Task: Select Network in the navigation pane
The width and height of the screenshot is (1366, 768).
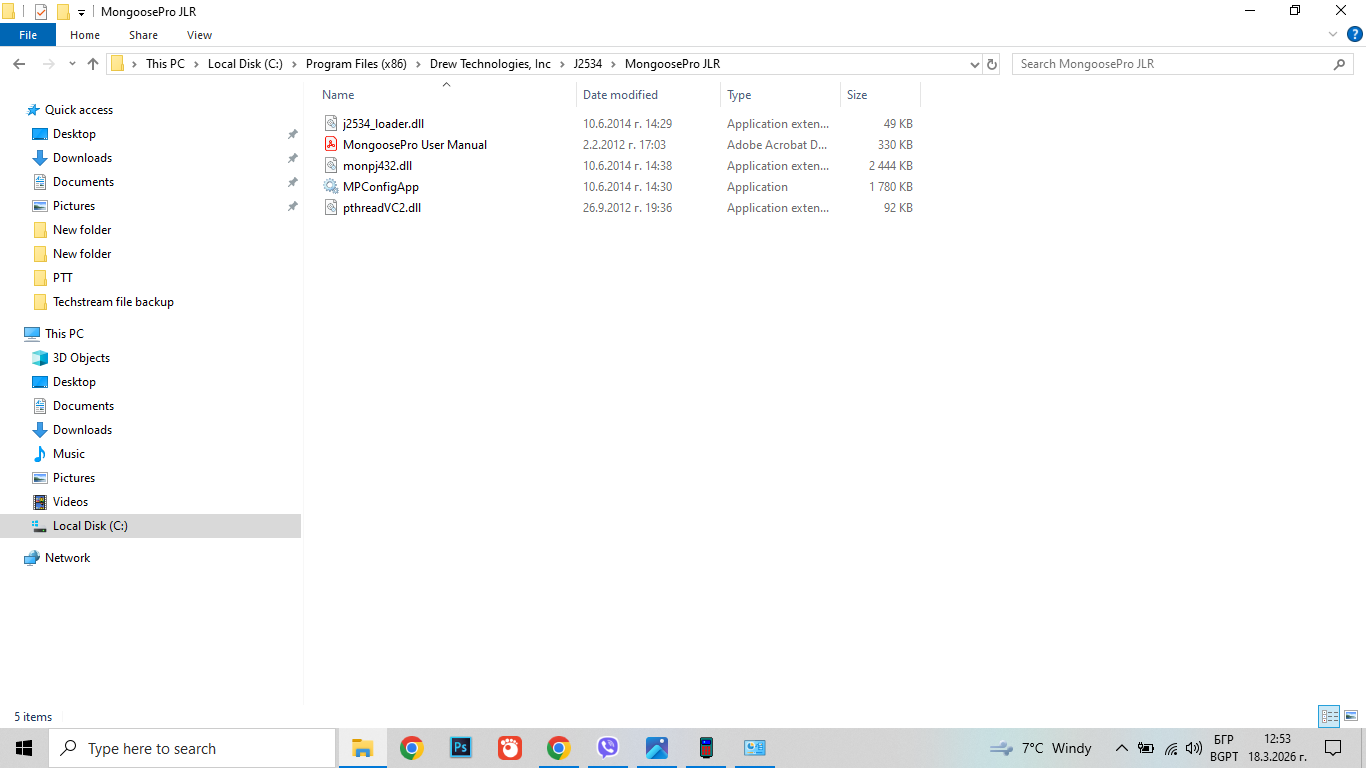Action: point(67,558)
